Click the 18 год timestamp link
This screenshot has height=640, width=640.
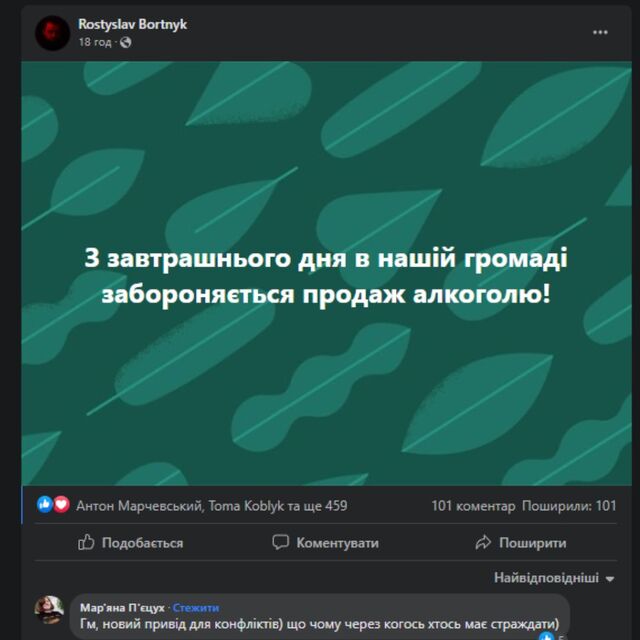95,42
